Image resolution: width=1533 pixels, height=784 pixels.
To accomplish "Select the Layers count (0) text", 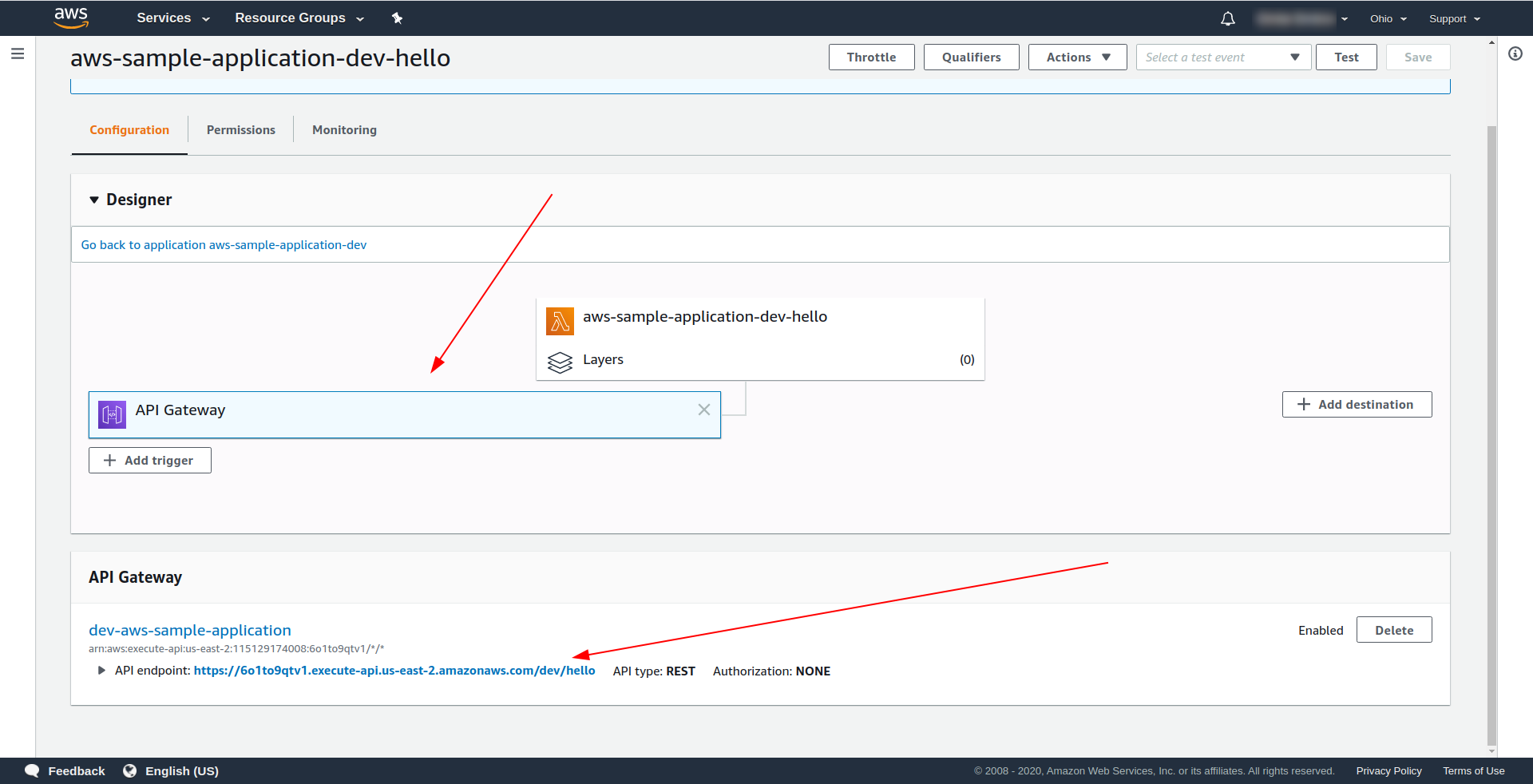I will tap(967, 360).
